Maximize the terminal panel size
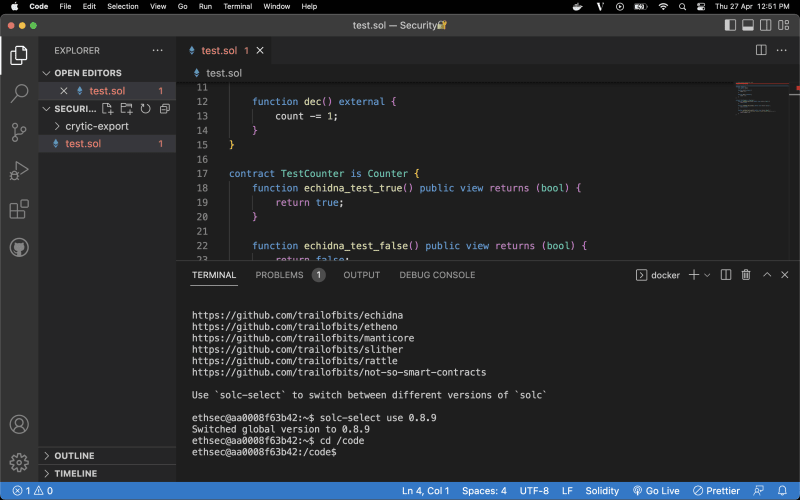The image size is (800, 500). 767,275
